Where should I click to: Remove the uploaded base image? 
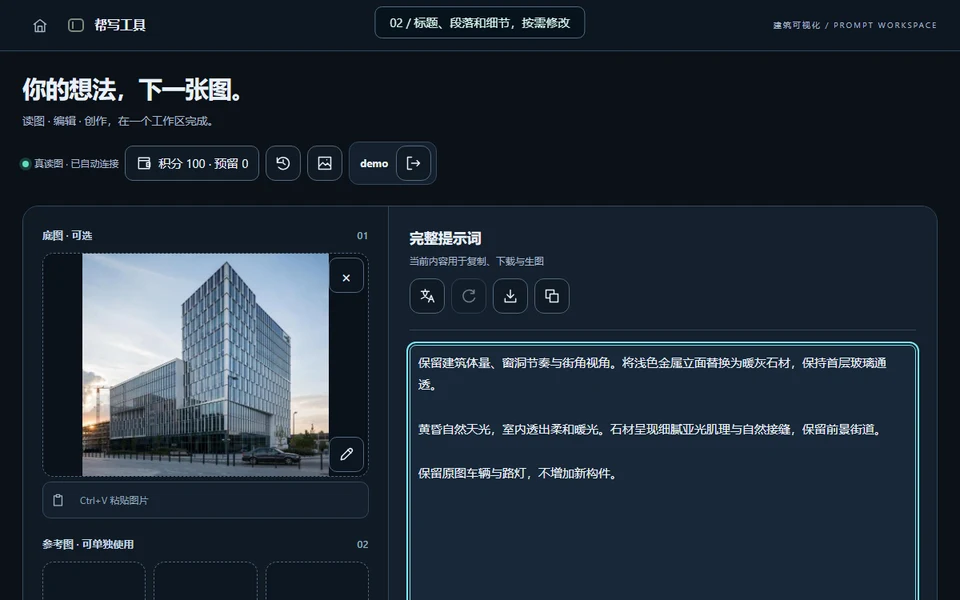pos(347,278)
